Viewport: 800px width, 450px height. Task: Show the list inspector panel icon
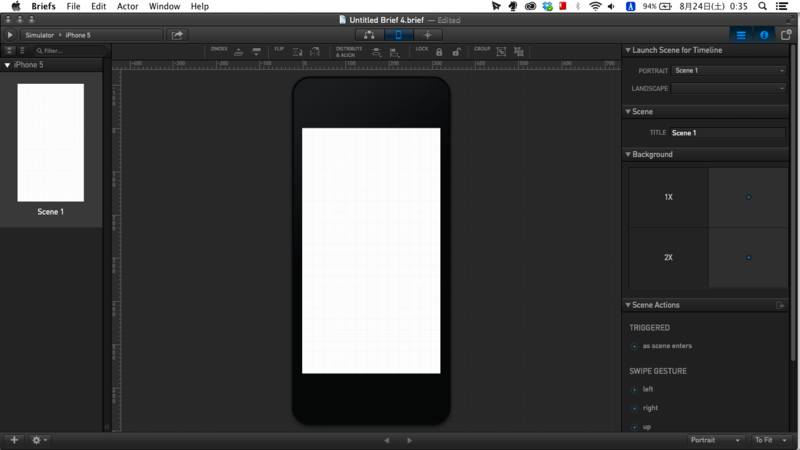(741, 35)
